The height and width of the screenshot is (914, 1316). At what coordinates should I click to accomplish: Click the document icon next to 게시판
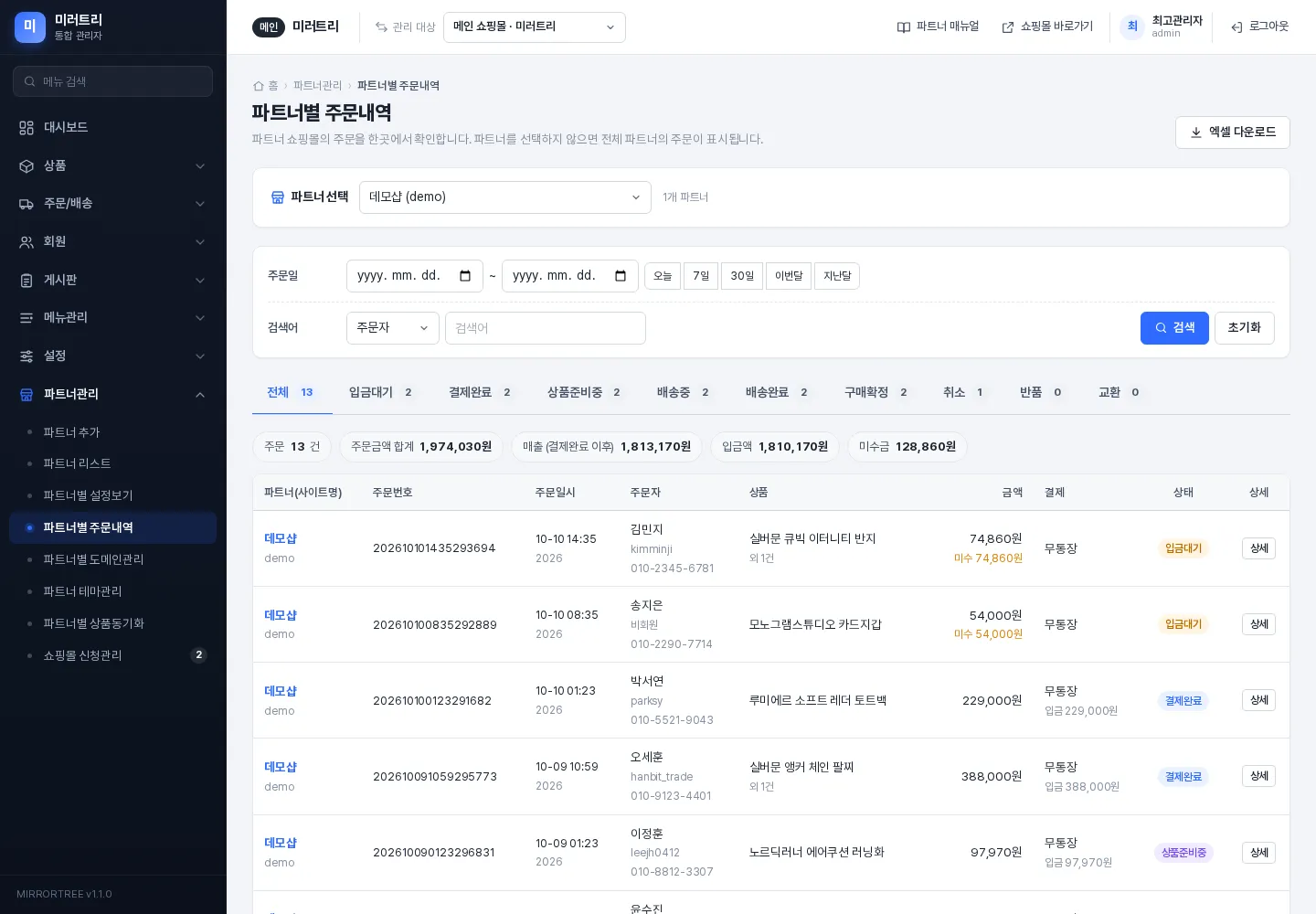click(x=27, y=281)
